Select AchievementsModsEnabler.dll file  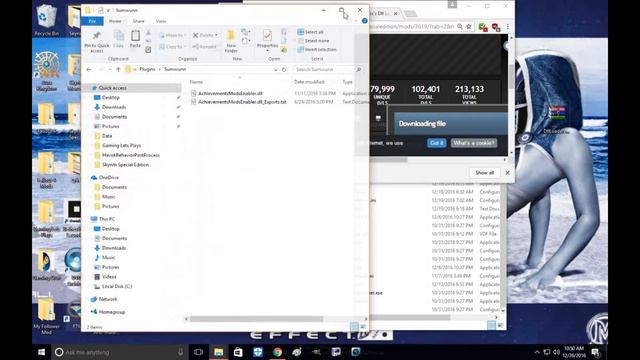(x=230, y=93)
